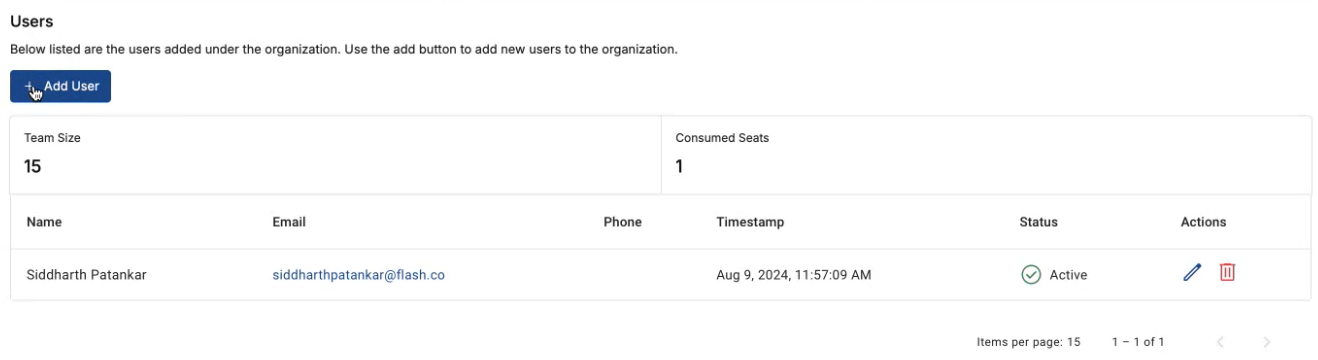Click the 1 – 1 of 1 range label
Image resolution: width=1318 pixels, height=360 pixels.
(x=1138, y=342)
